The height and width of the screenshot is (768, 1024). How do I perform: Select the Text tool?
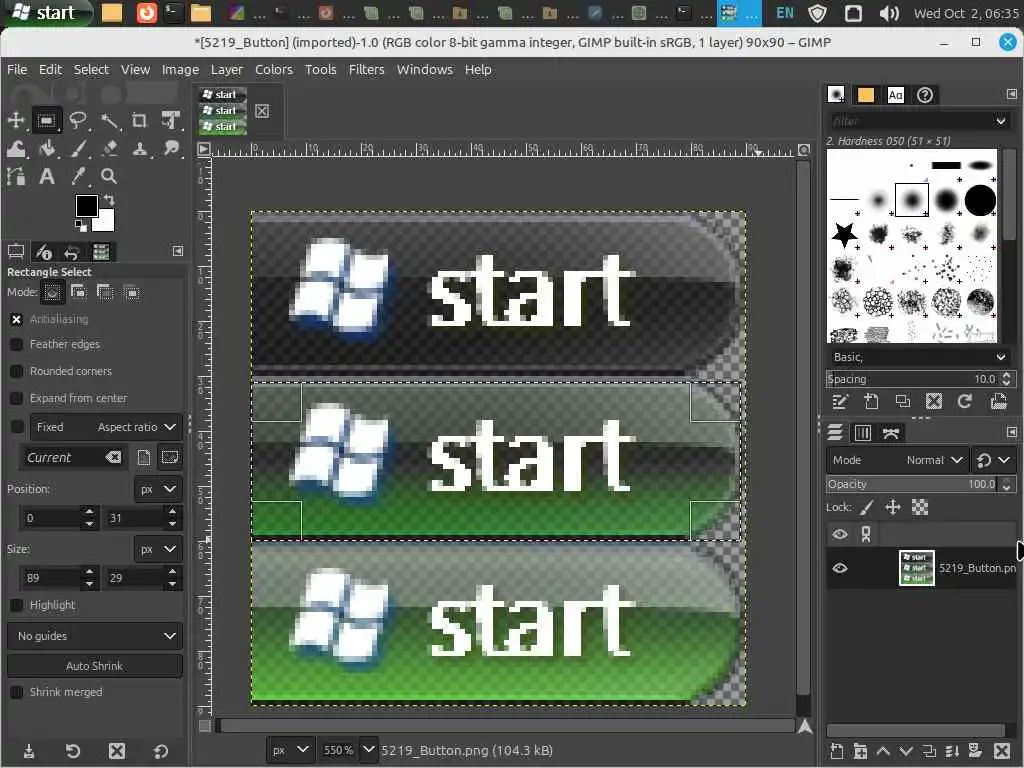(46, 176)
